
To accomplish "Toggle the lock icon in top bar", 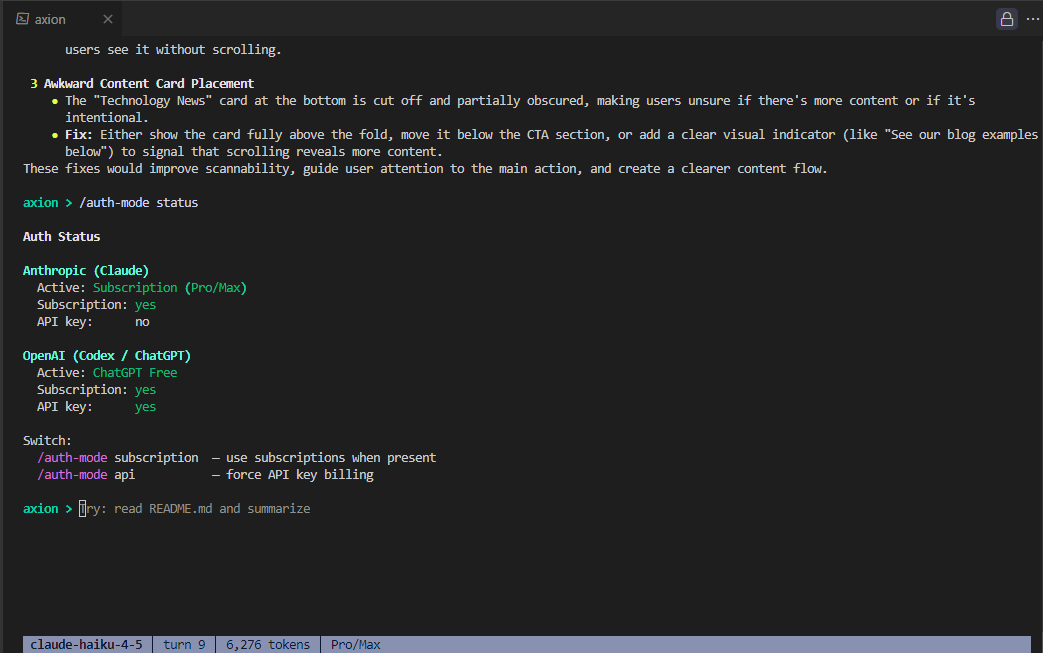I will coord(1006,19).
